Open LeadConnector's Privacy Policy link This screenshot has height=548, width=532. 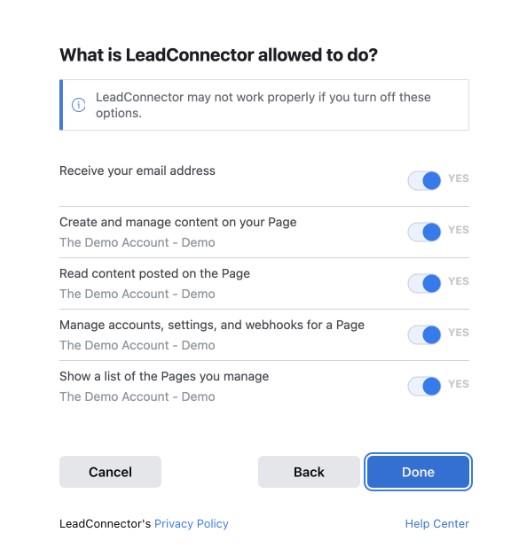(x=191, y=524)
